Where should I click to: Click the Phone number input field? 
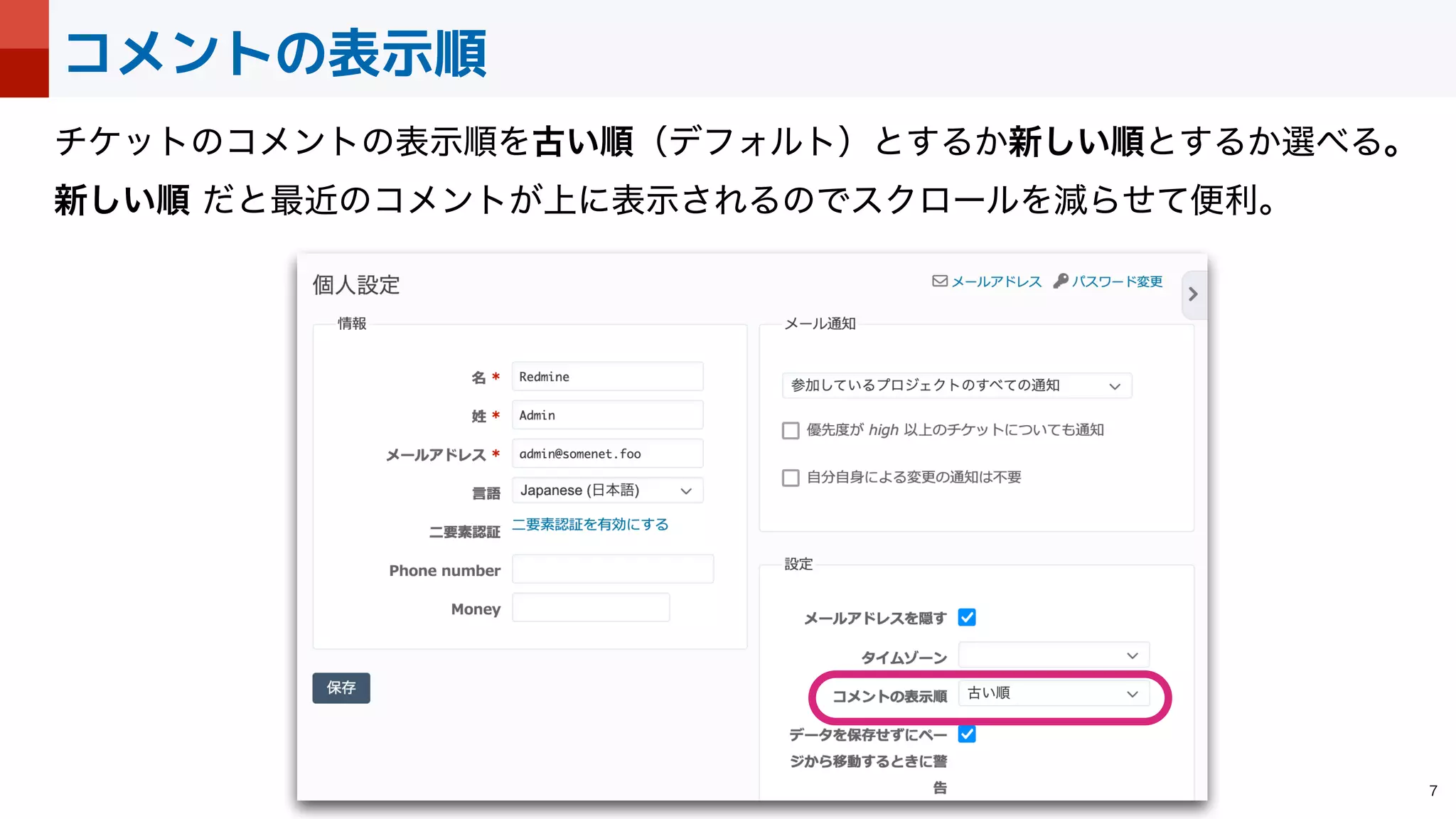[x=613, y=569]
